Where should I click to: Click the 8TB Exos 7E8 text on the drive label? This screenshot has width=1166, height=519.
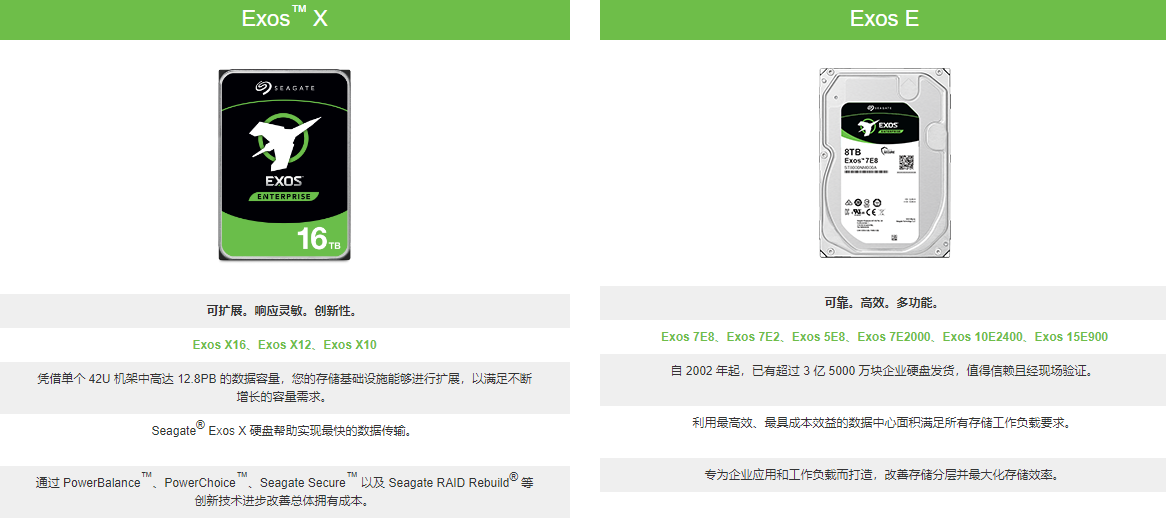point(860,155)
